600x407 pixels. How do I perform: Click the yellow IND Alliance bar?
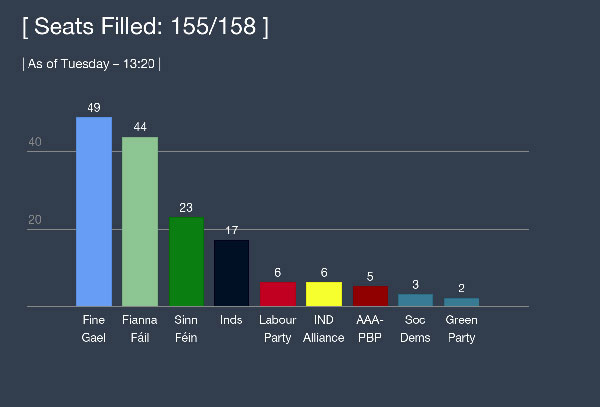click(x=323, y=294)
